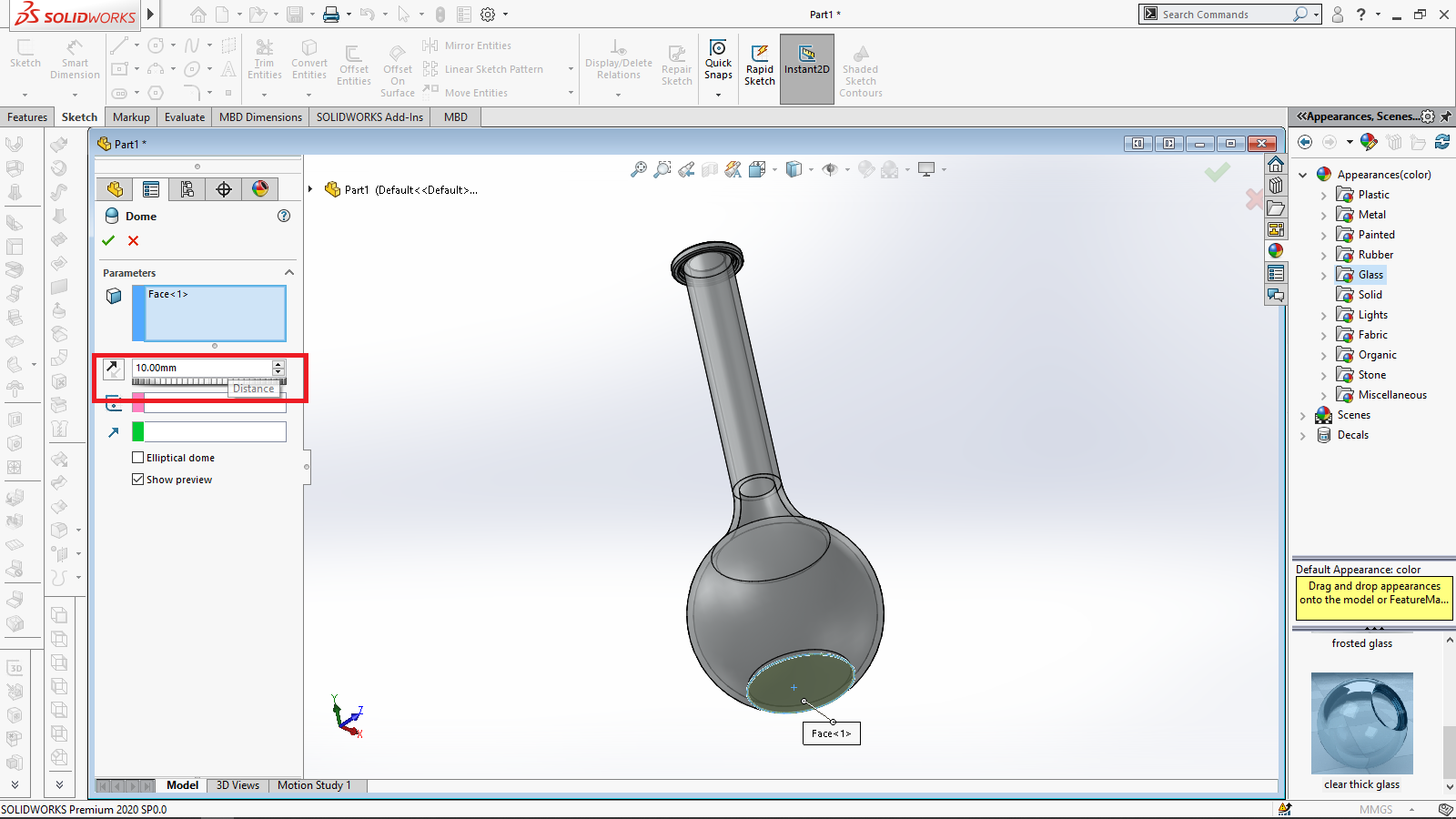The image size is (1456, 819).
Task: Open the Dome help icon
Action: pos(284,216)
